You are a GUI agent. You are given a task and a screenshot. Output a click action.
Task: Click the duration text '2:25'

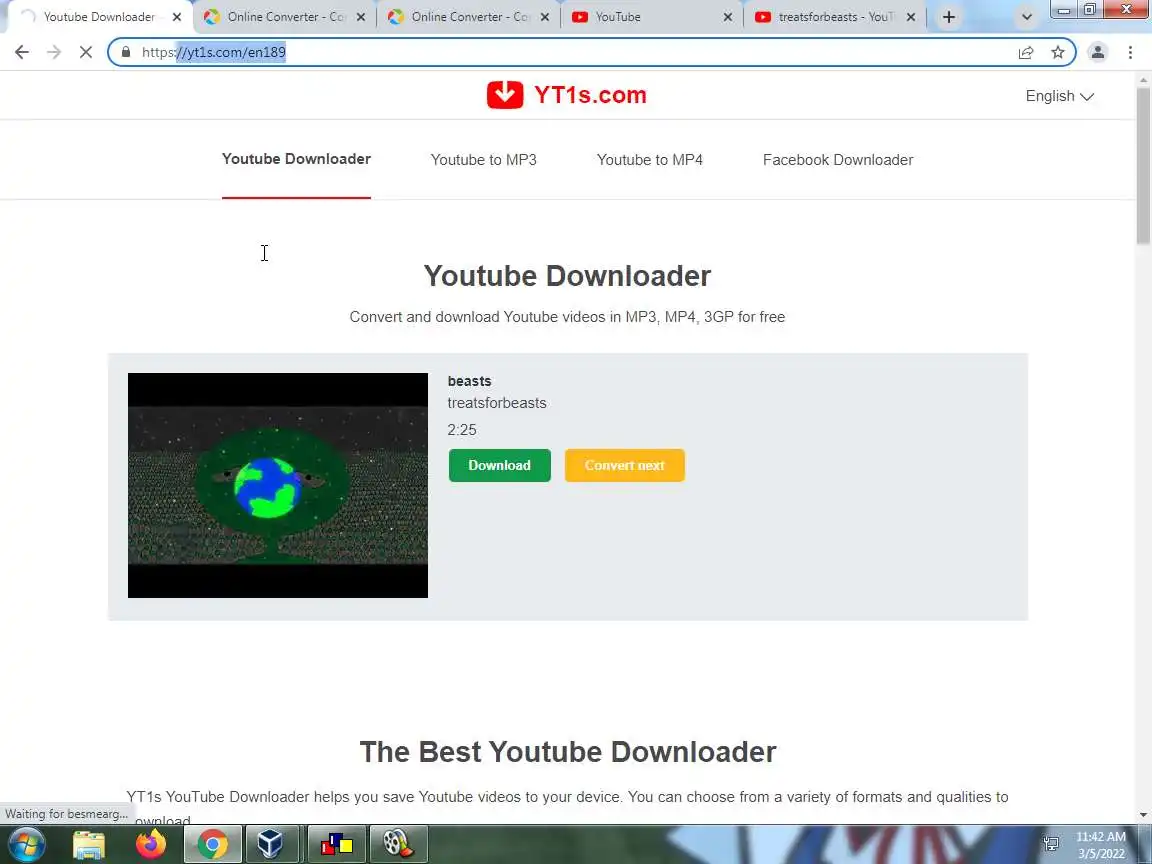(462, 430)
